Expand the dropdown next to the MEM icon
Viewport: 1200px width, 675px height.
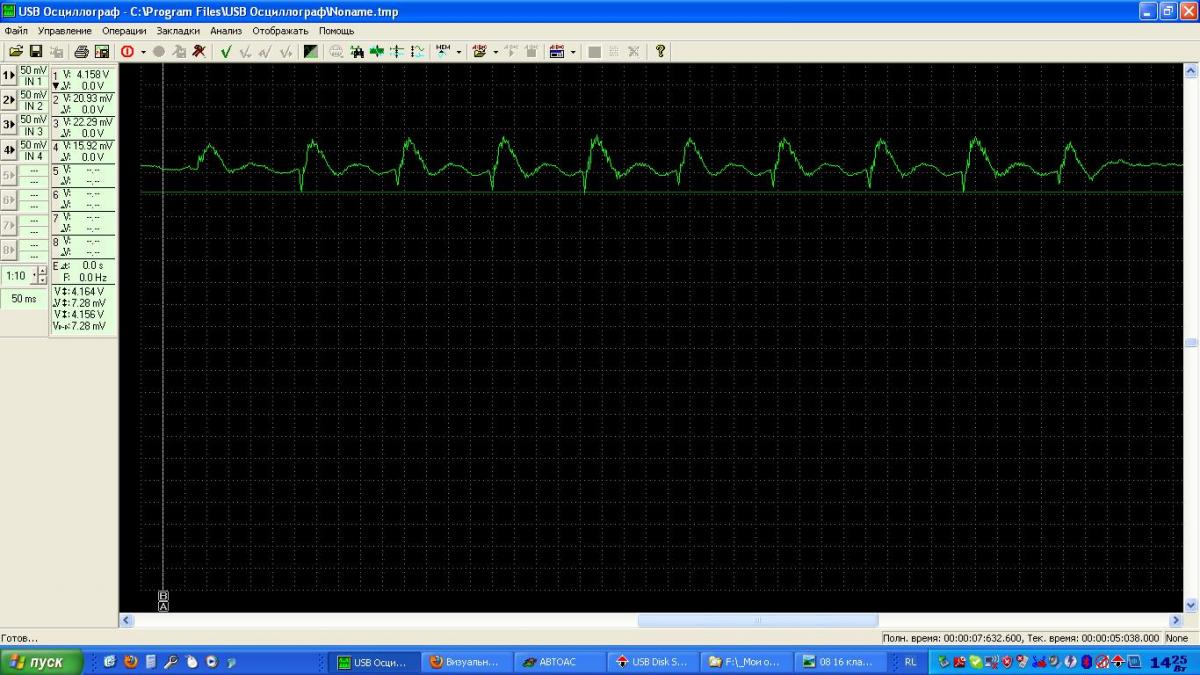[458, 51]
